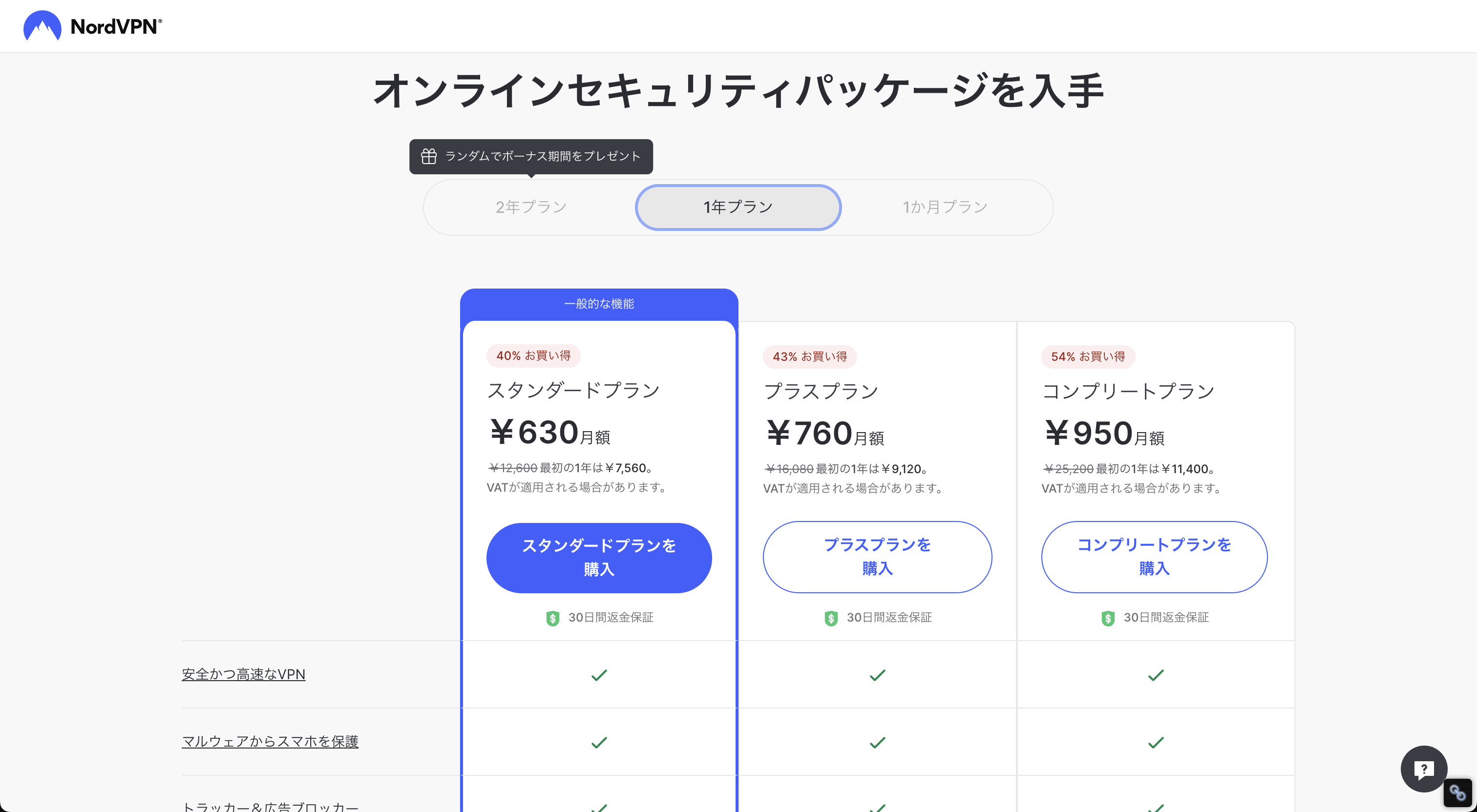This screenshot has height=812, width=1477.
Task: Click Standard plan's secure VPN checkmark
Action: point(599,675)
